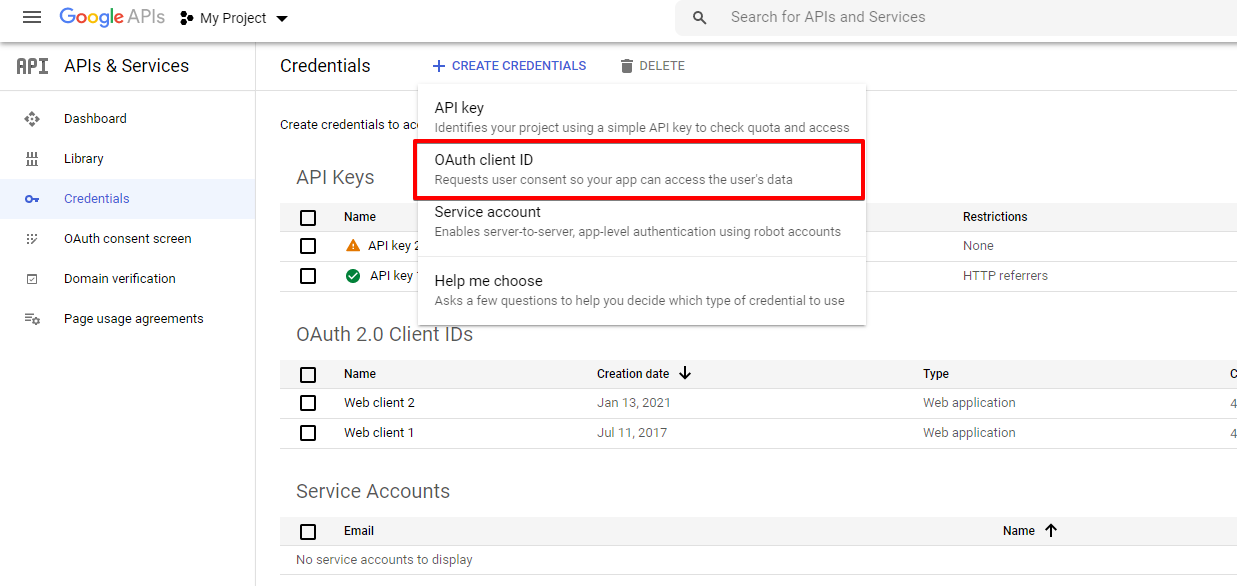
Task: Choose Help me choose option
Action: pos(642,290)
